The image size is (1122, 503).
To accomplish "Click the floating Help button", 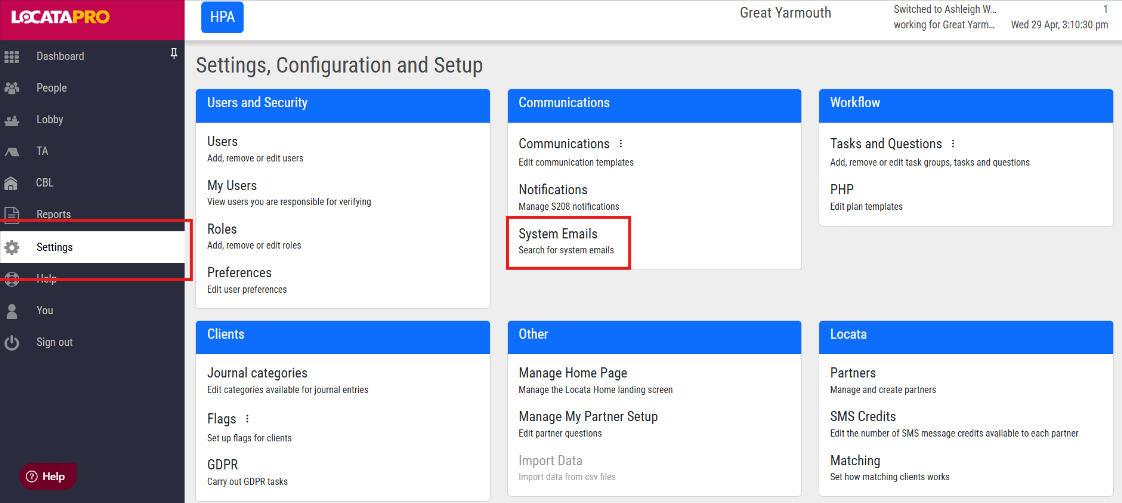I will click(47, 477).
